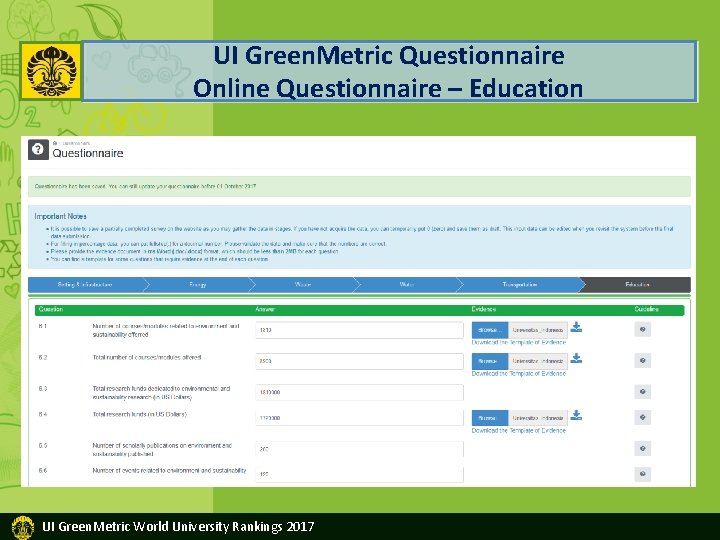Viewport: 720px width, 540px height.
Task: Click 'Total number of courses/modules offered' question text
Action: click(147, 357)
